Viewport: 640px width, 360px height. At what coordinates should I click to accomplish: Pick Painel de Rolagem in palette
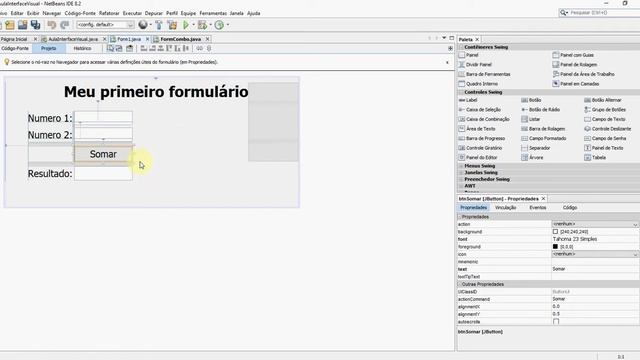(575, 64)
